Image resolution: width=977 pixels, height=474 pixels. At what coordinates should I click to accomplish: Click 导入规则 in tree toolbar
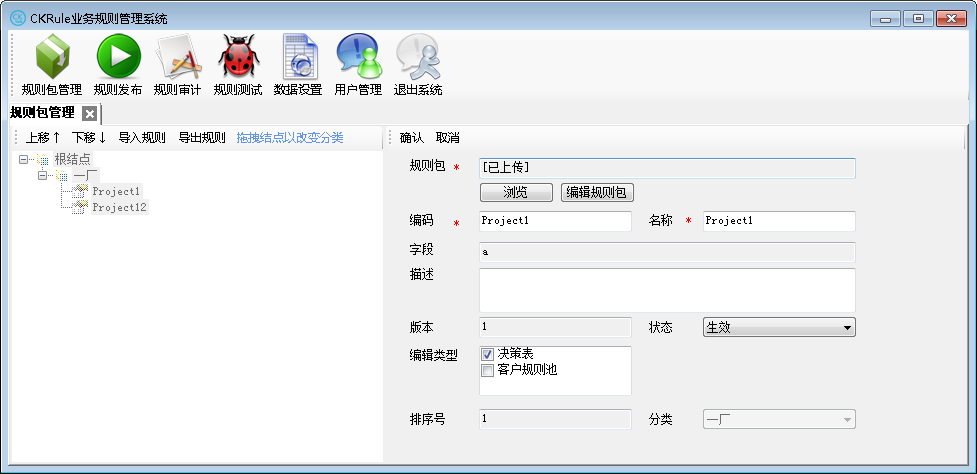(142, 138)
